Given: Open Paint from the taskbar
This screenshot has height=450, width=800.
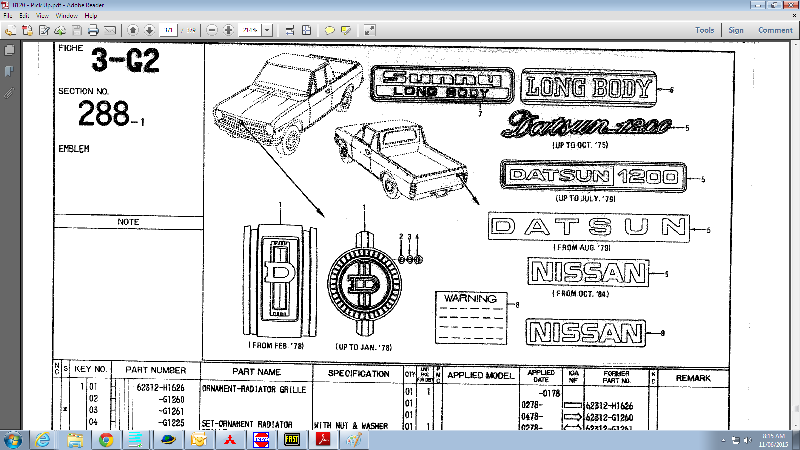Looking at the screenshot, I should pos(354,440).
